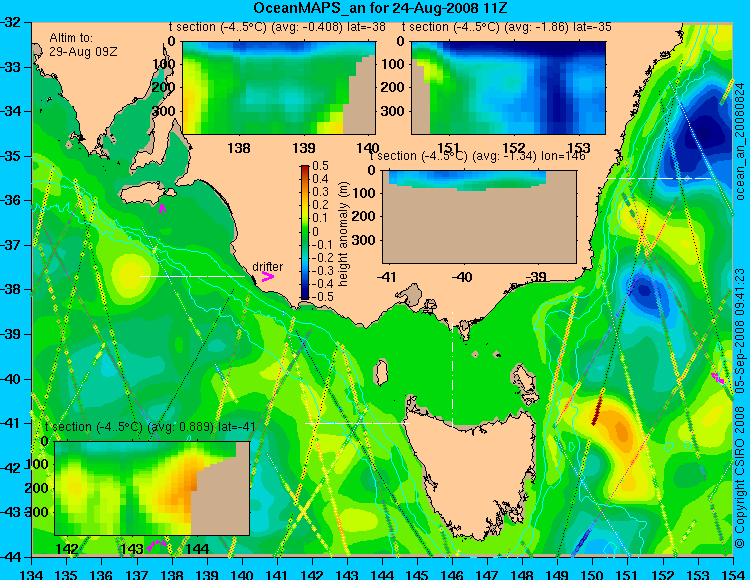Select the 'Altim to: 29-Aug 09Z' note
Screen dimensions: 750x580
tap(84, 44)
